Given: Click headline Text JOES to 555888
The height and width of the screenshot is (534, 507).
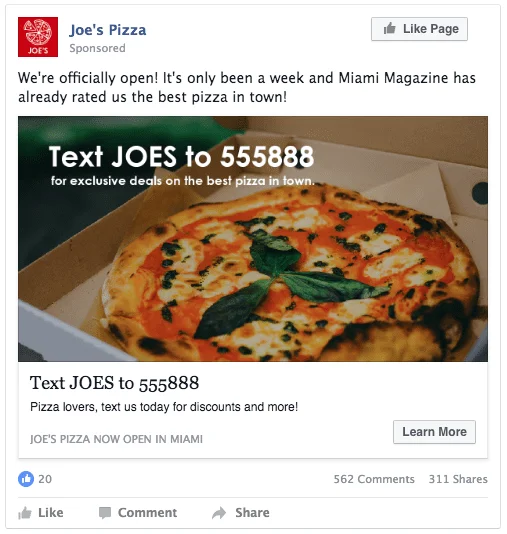Looking at the screenshot, I should pyautogui.click(x=114, y=383).
